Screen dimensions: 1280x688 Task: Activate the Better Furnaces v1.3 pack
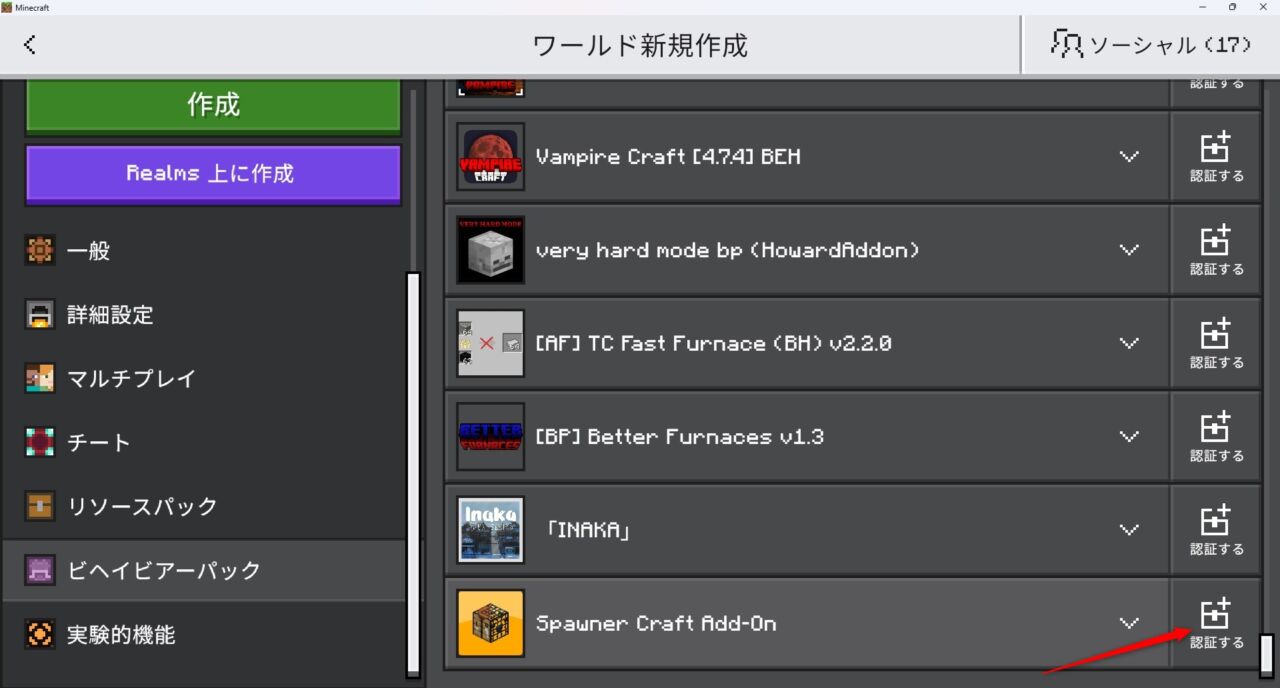pos(1216,437)
